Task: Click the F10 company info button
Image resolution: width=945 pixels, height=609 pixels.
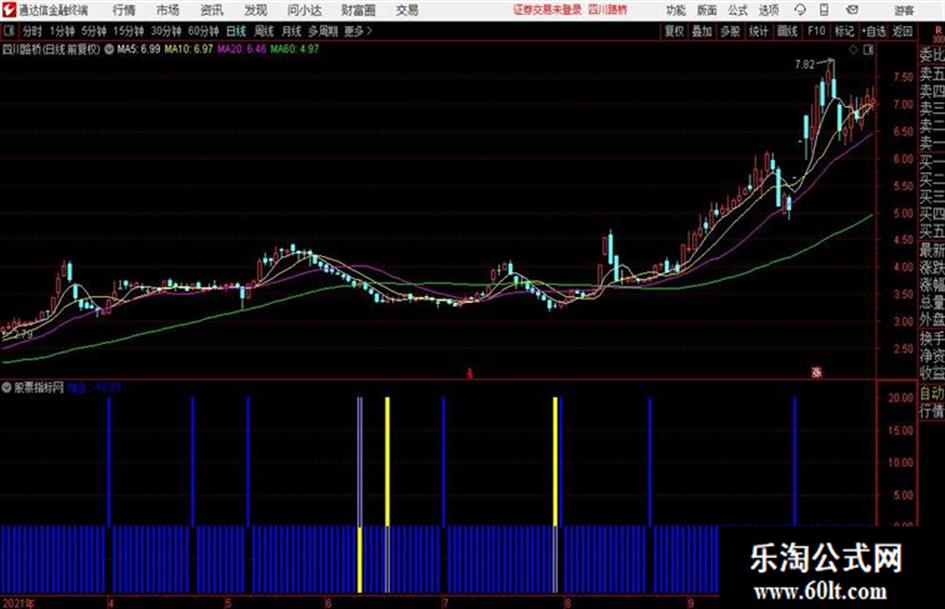Action: tap(816, 31)
